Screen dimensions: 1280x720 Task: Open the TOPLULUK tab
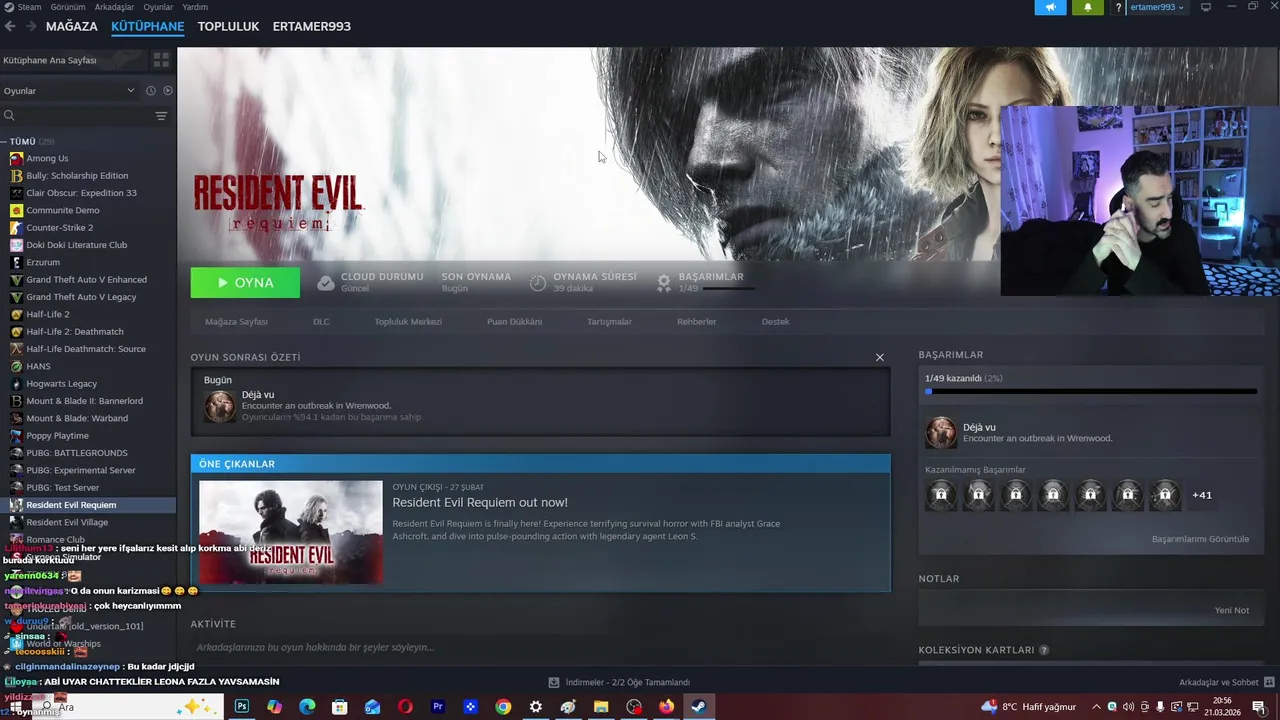(x=228, y=26)
